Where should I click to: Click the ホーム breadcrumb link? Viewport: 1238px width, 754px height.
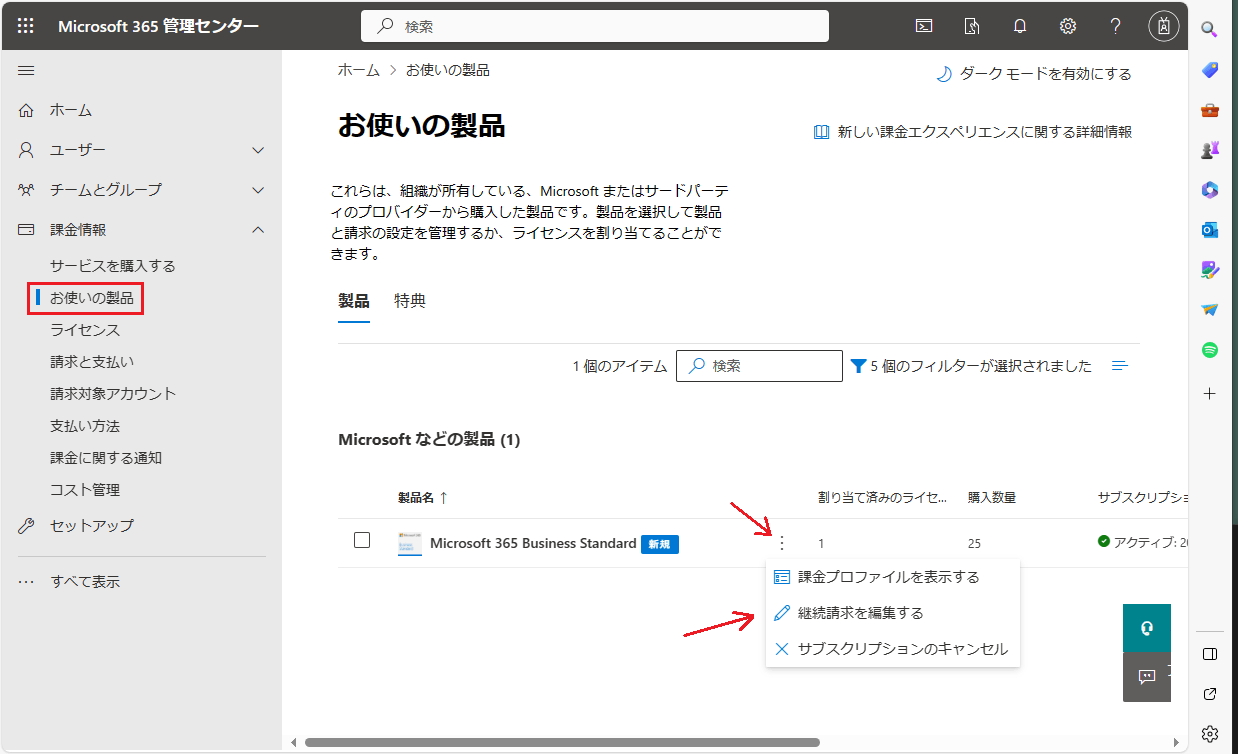pyautogui.click(x=359, y=70)
